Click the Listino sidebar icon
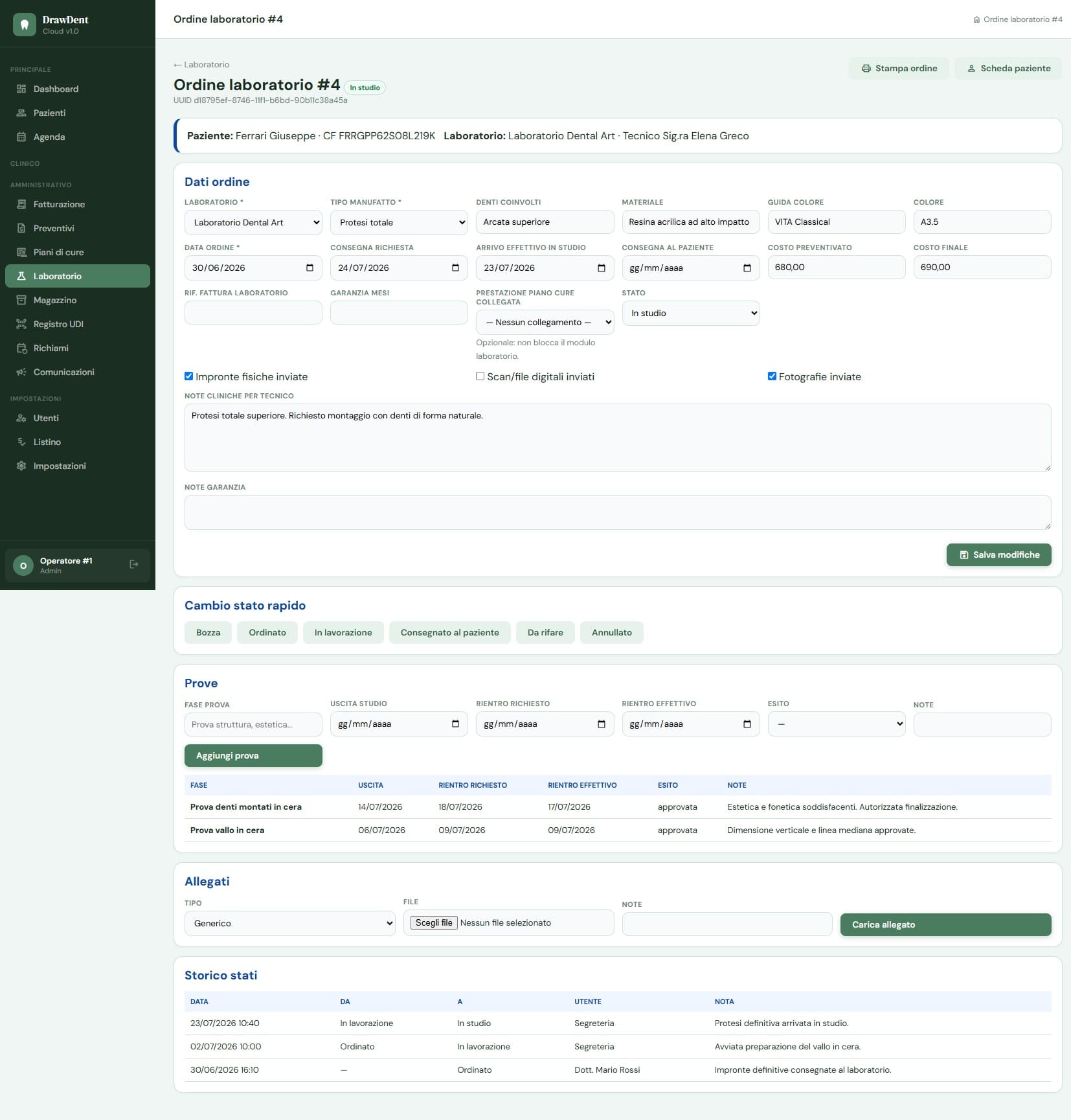 click(21, 442)
